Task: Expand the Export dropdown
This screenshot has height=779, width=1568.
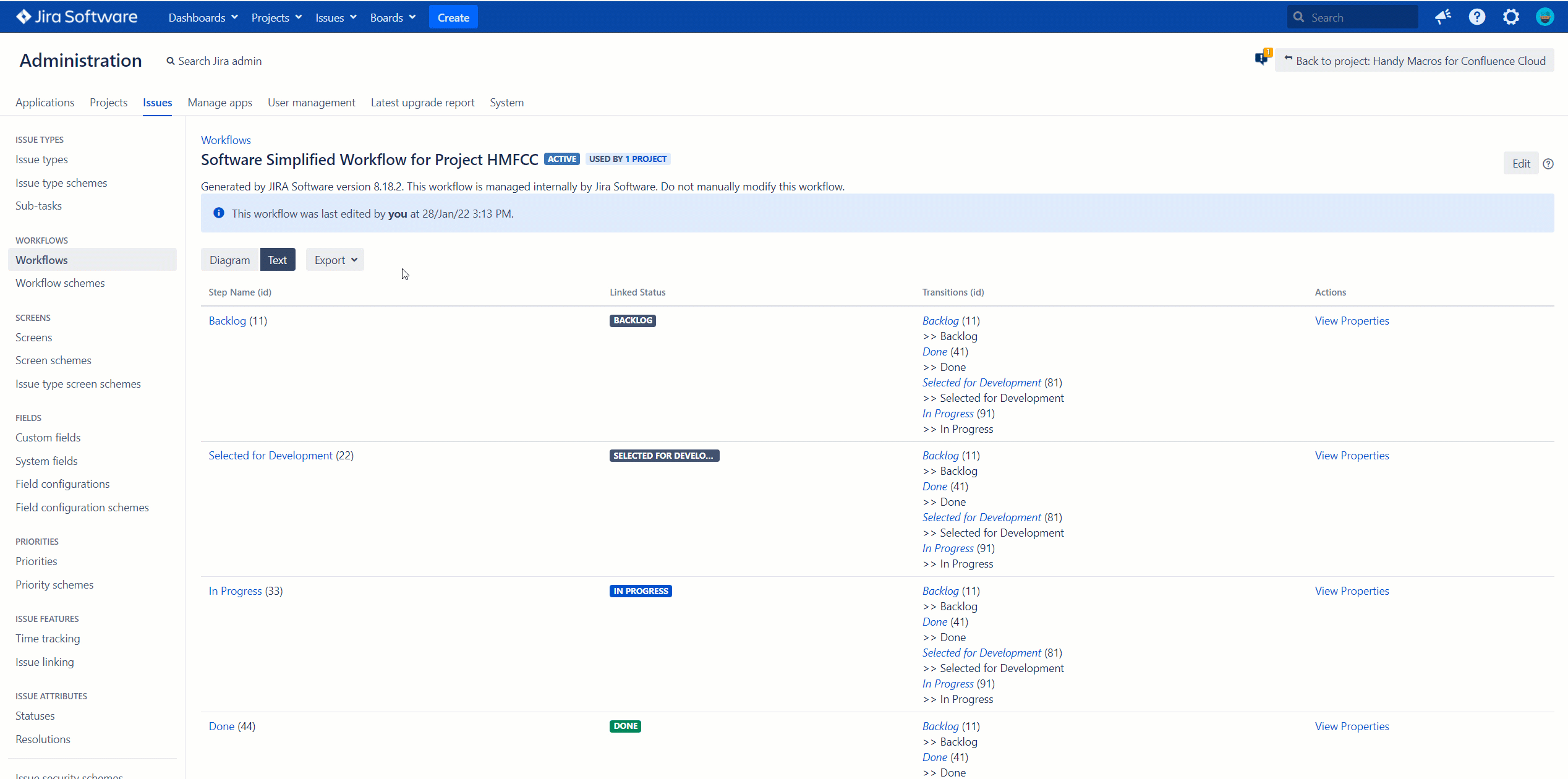Action: tap(335, 260)
